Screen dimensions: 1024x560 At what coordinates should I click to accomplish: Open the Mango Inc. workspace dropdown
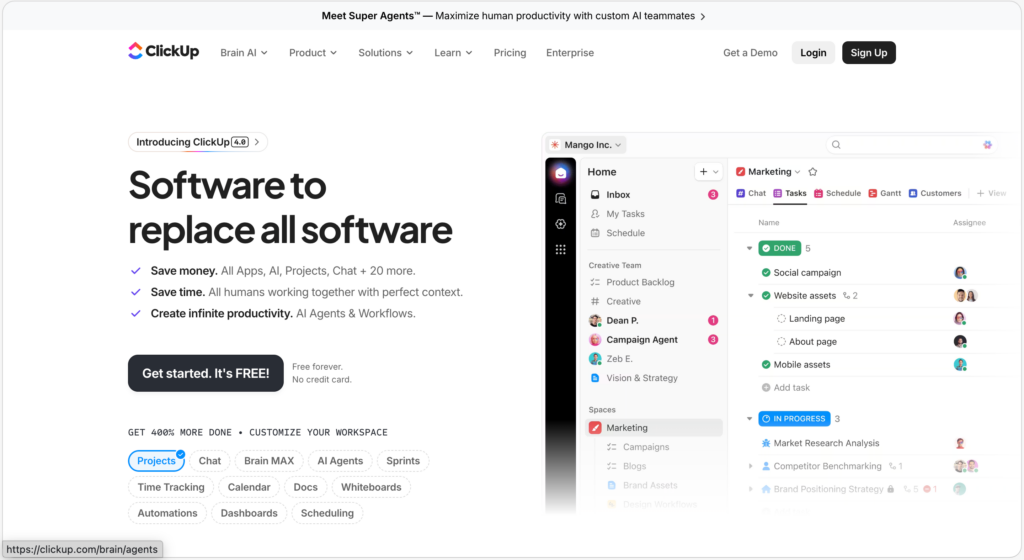tap(586, 145)
